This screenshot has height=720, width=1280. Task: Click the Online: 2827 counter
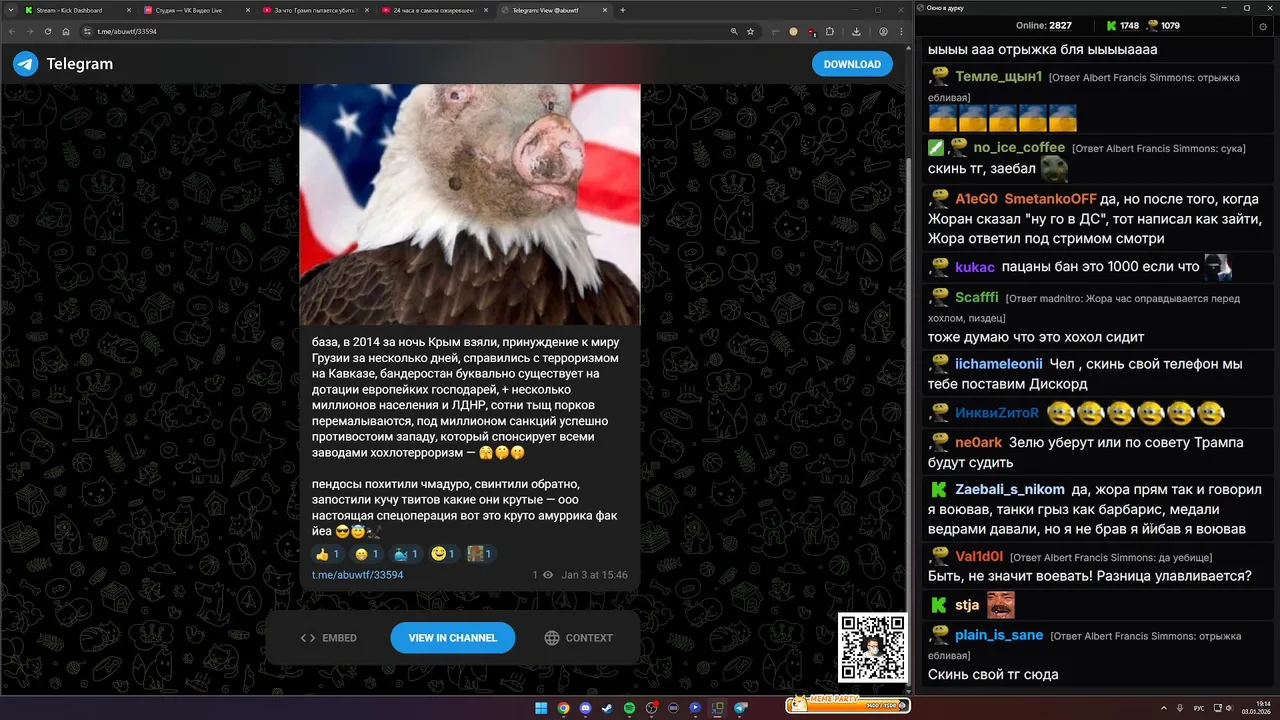click(x=1044, y=25)
